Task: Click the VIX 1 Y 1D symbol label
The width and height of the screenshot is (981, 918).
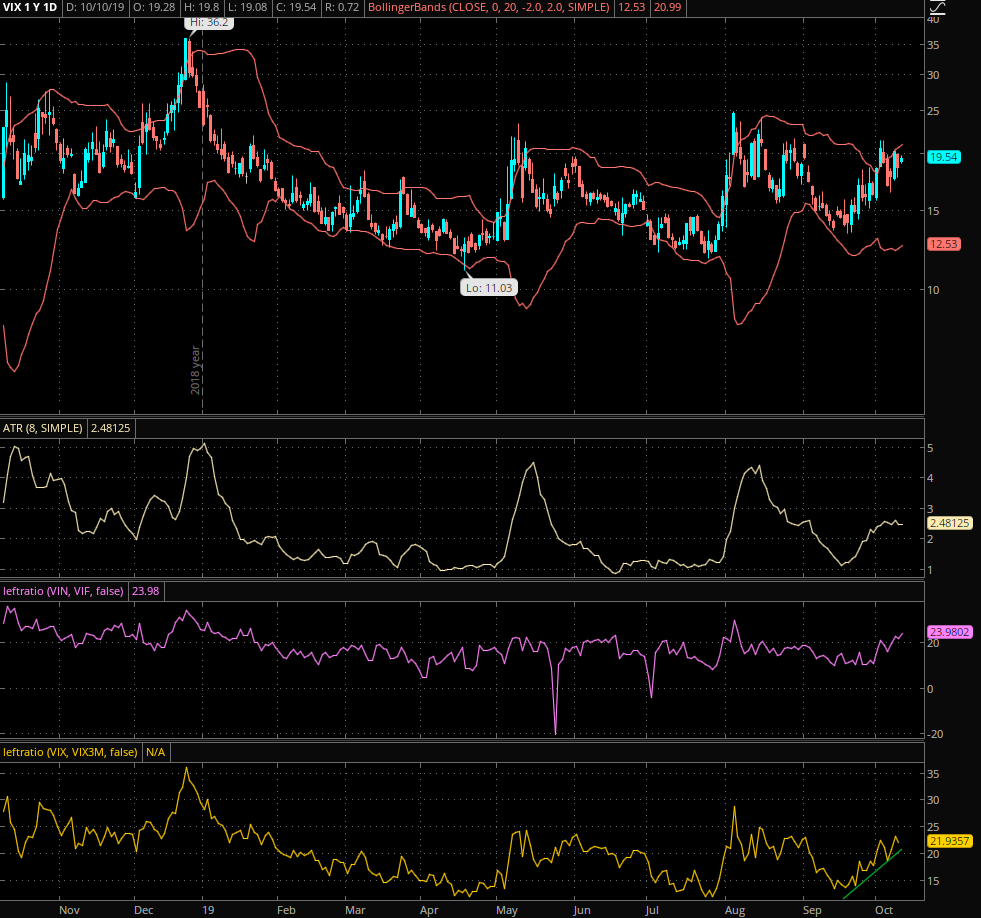Action: click(31, 8)
